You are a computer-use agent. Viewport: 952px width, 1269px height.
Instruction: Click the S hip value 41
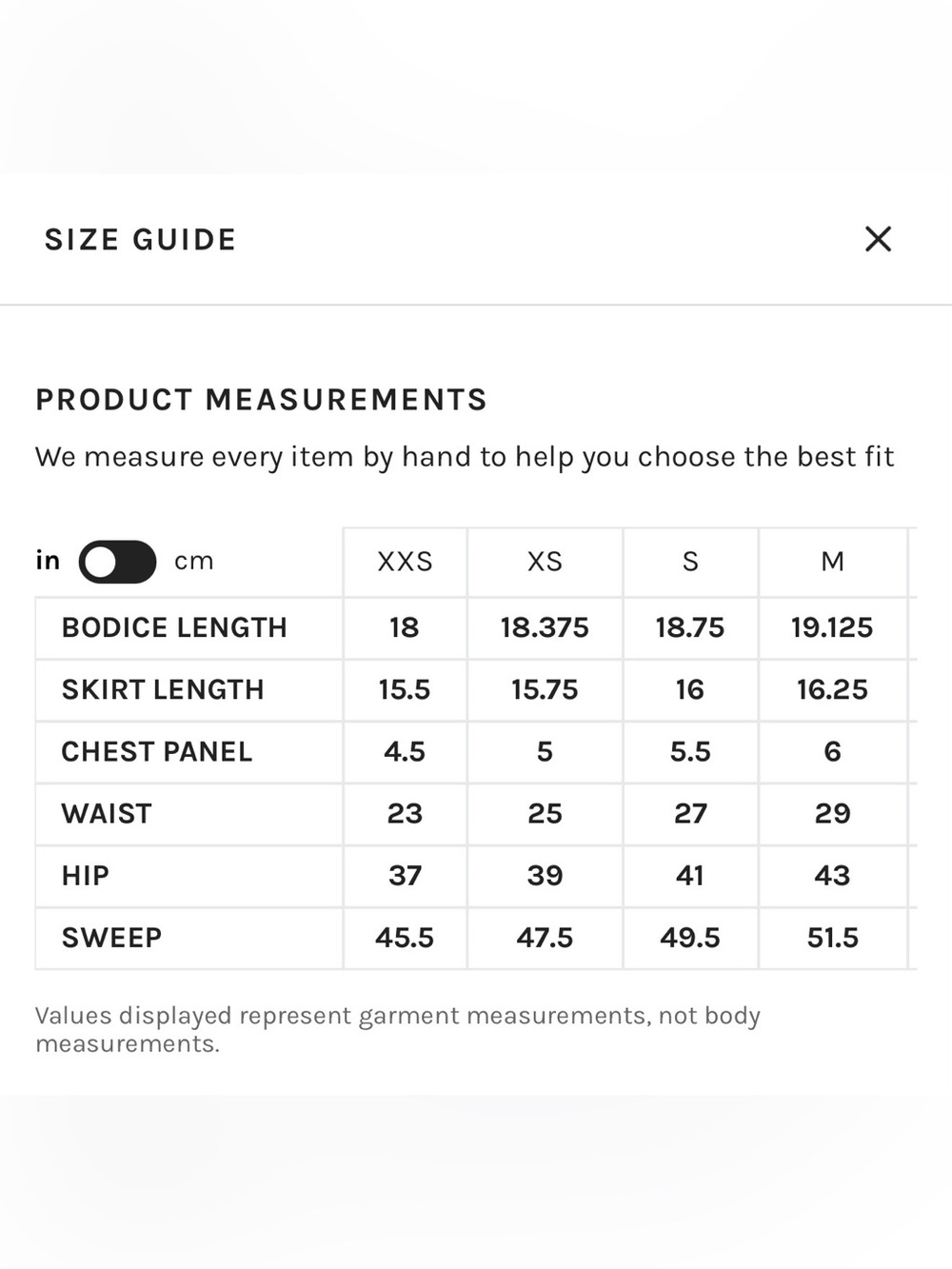(690, 876)
